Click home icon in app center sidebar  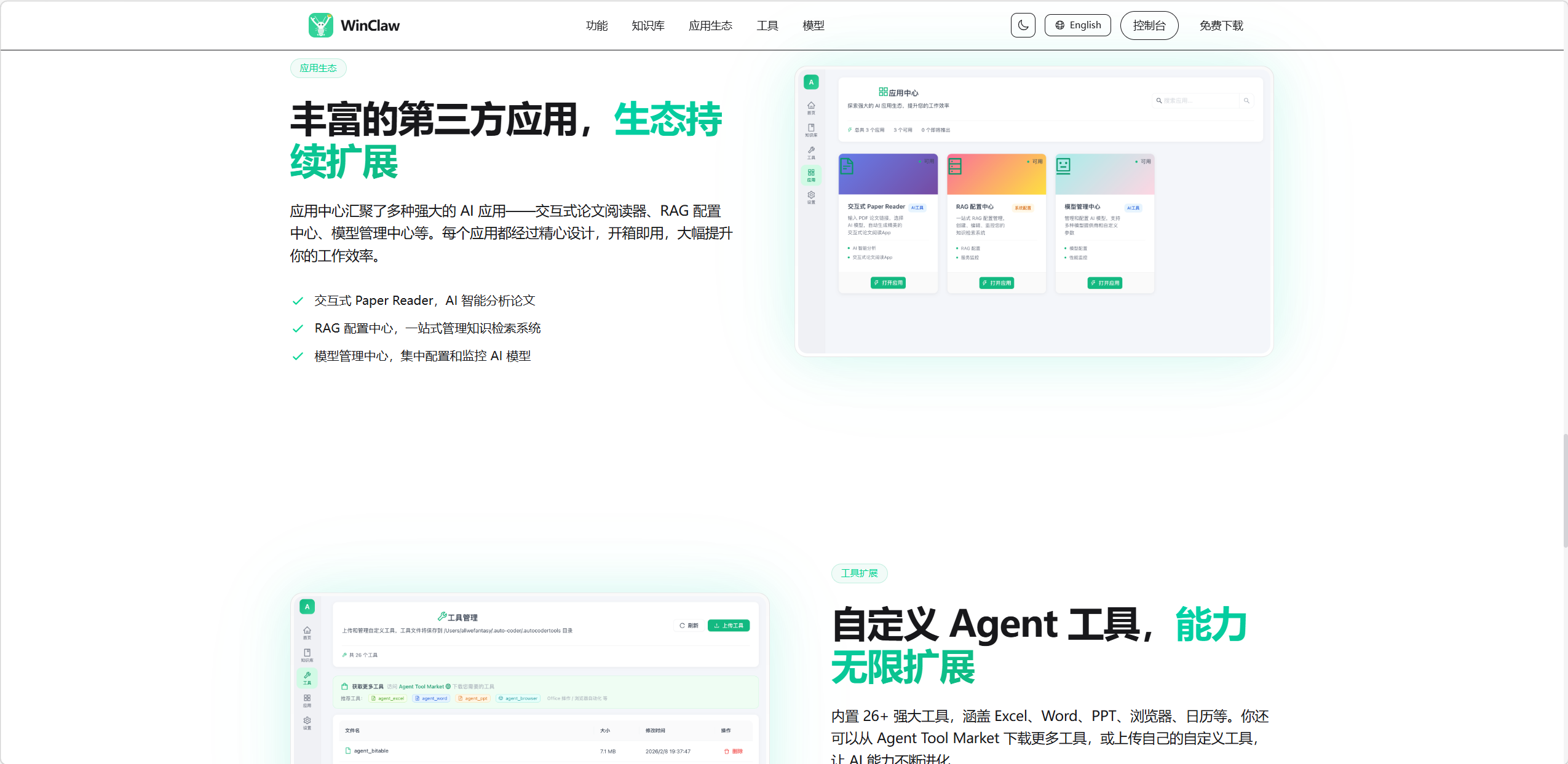(811, 108)
